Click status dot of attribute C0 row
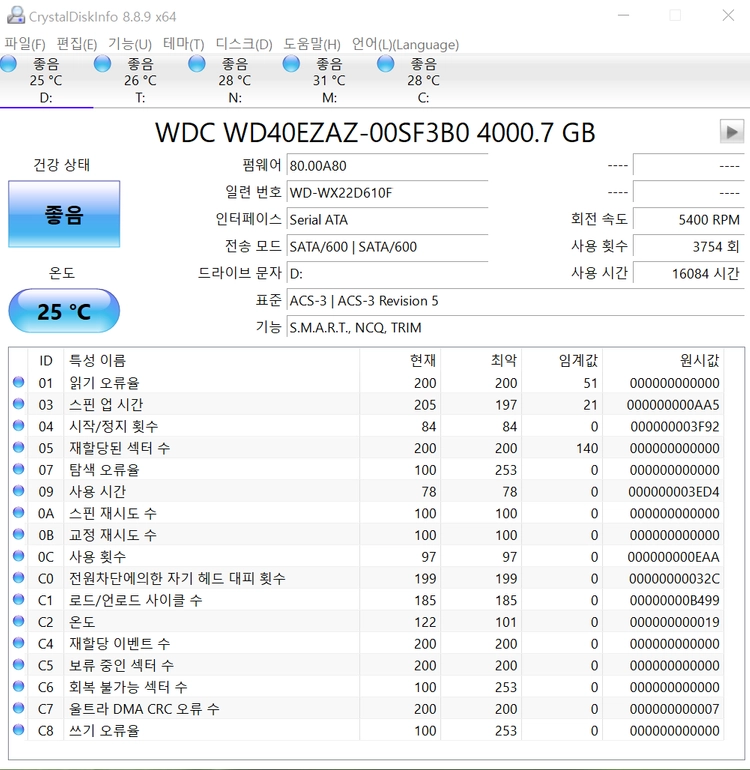750x770 pixels. [x=19, y=578]
